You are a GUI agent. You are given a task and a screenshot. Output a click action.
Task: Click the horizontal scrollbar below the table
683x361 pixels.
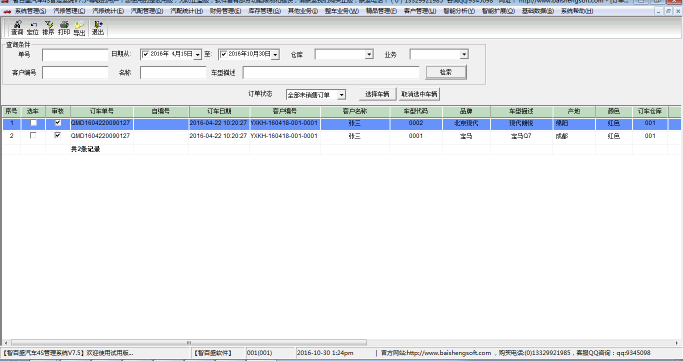[189, 343]
